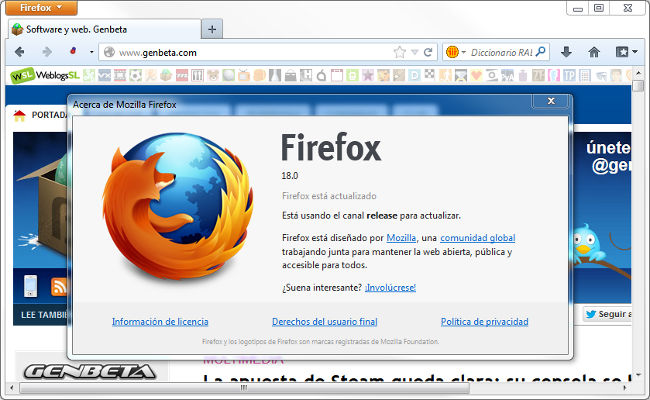Open the teddy bear bookmark icon
Screen dimensions: 650x400
coord(213,75)
